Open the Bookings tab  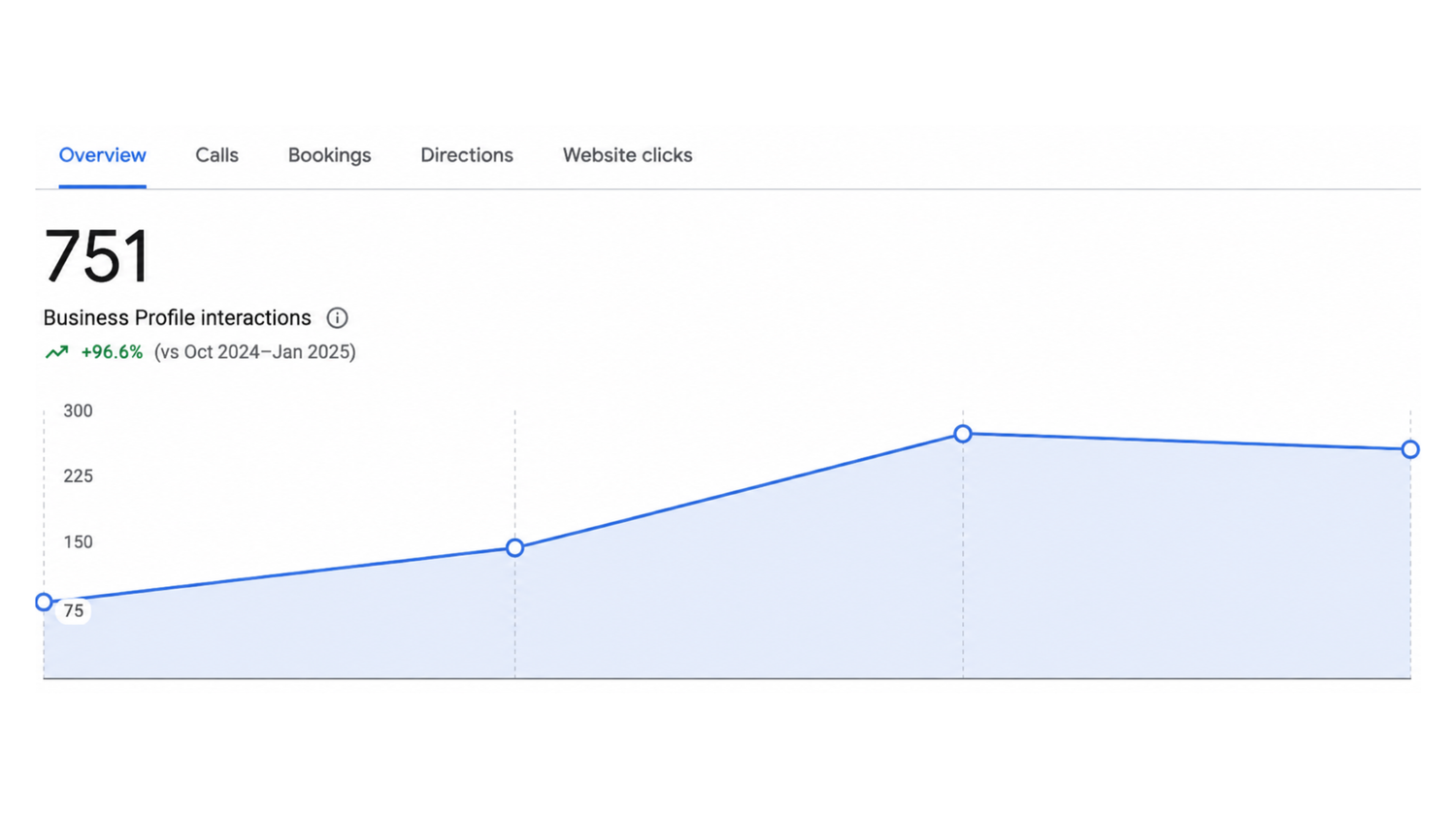point(329,155)
